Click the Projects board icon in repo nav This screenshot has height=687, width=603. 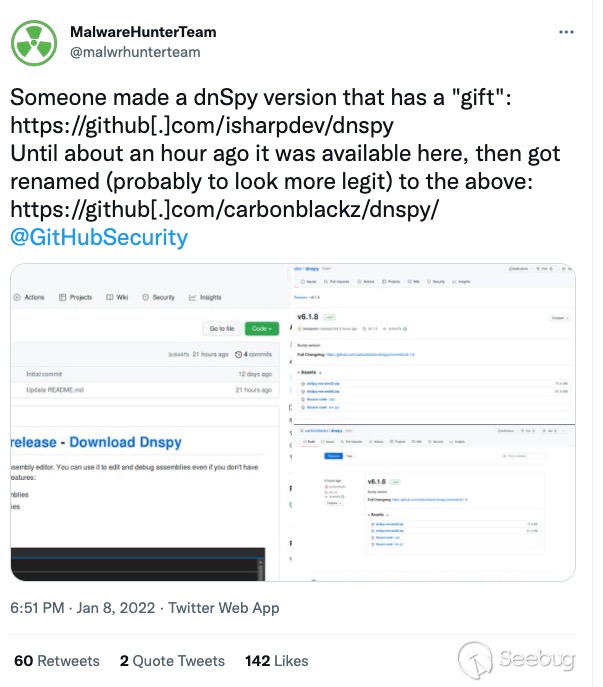(63, 297)
